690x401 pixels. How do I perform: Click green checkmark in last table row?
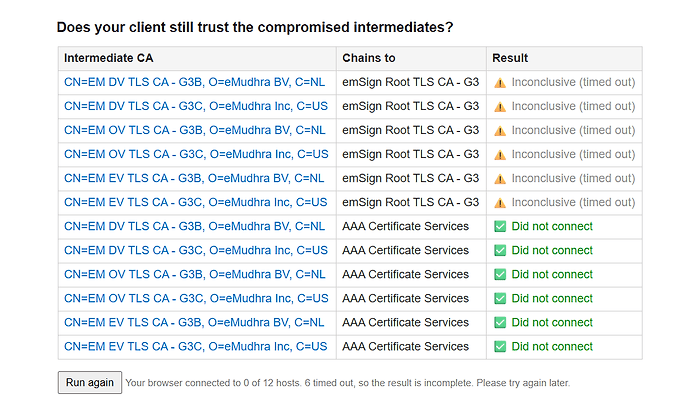click(500, 346)
